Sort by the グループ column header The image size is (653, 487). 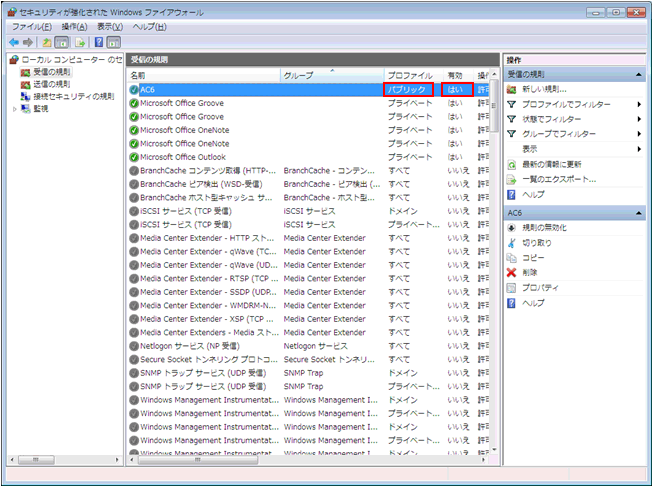332,76
